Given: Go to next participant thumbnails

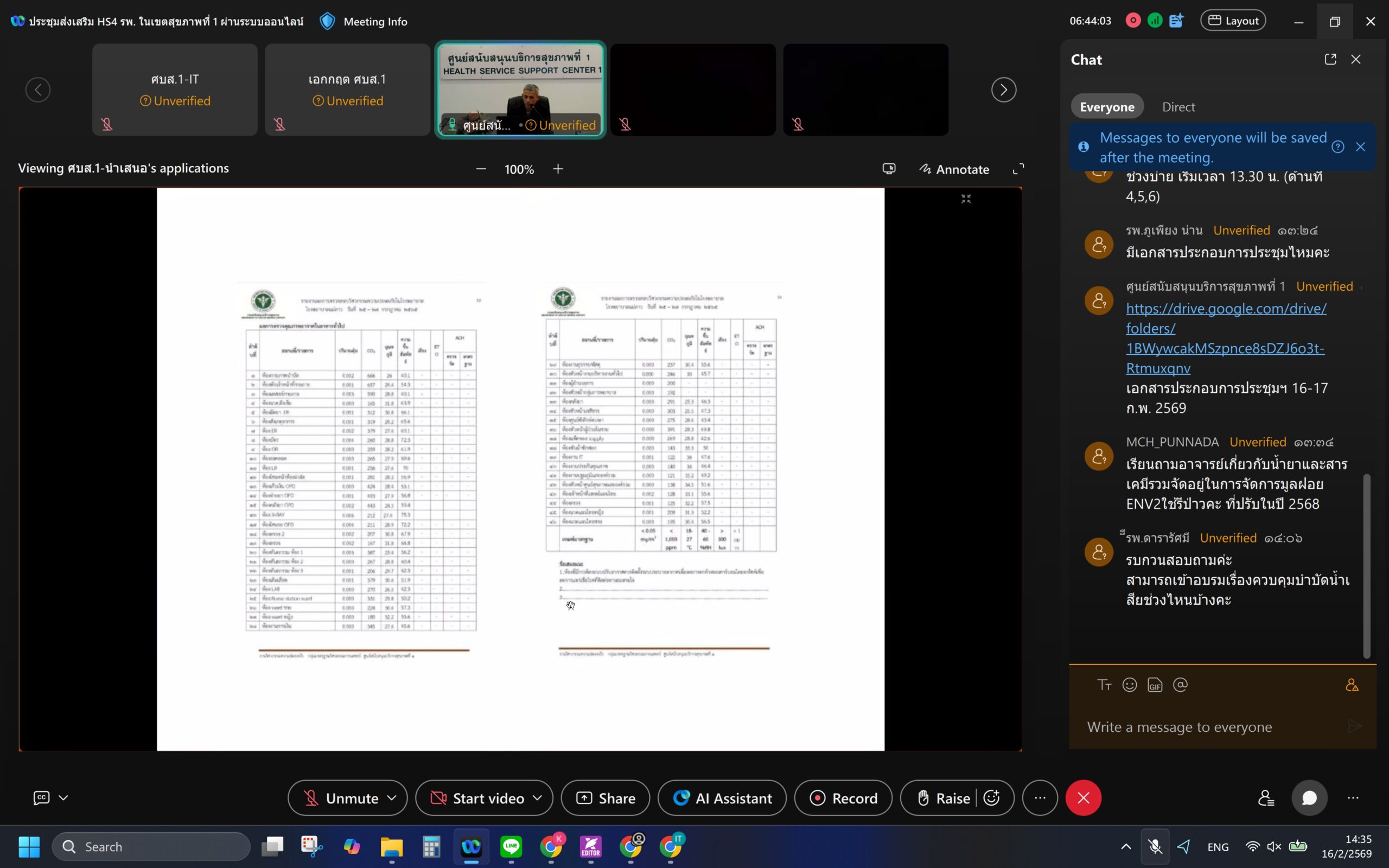Looking at the screenshot, I should (x=1003, y=90).
